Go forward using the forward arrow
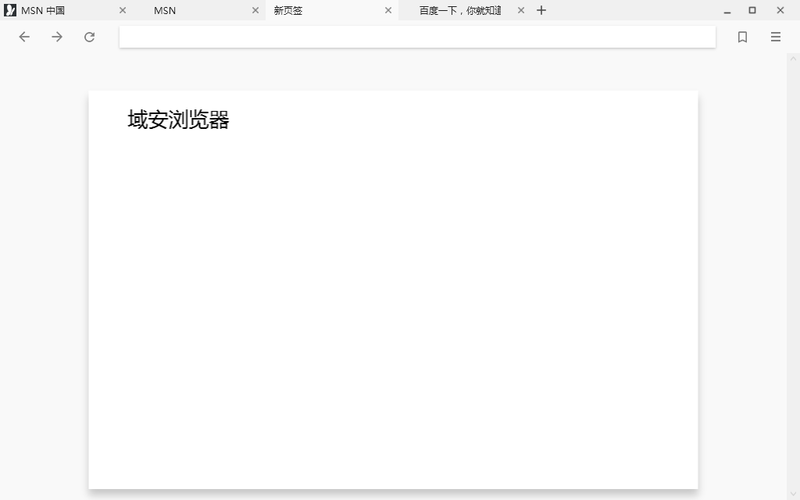This screenshot has width=800, height=500. tap(57, 37)
